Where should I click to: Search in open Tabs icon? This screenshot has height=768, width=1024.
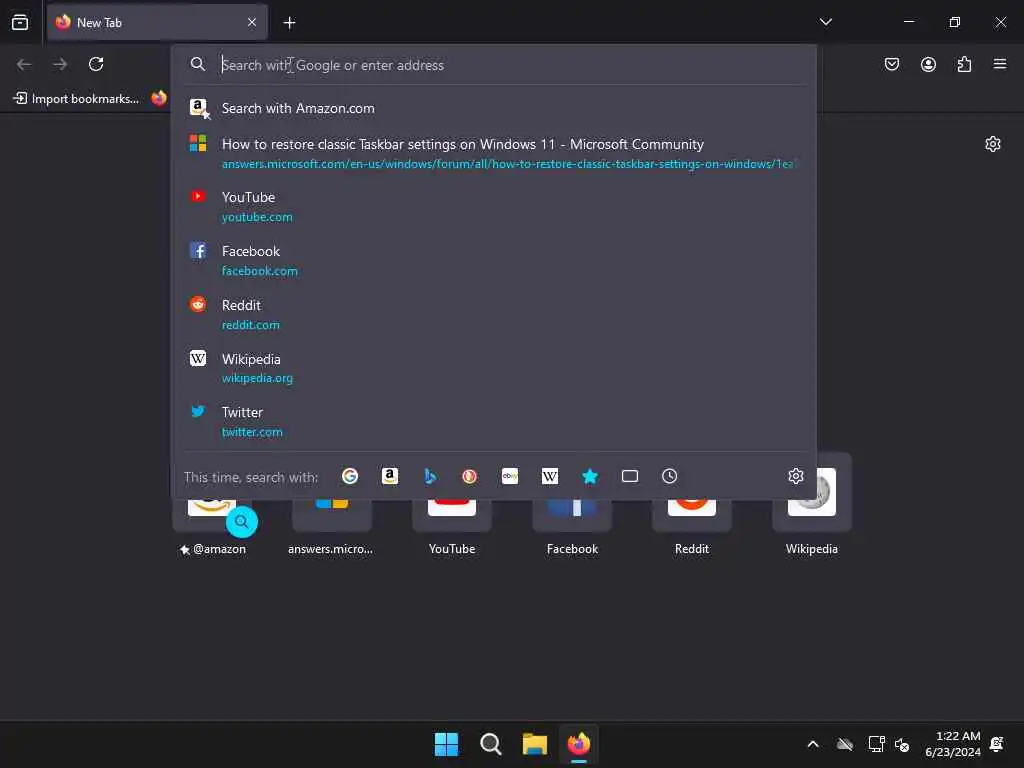click(x=630, y=476)
